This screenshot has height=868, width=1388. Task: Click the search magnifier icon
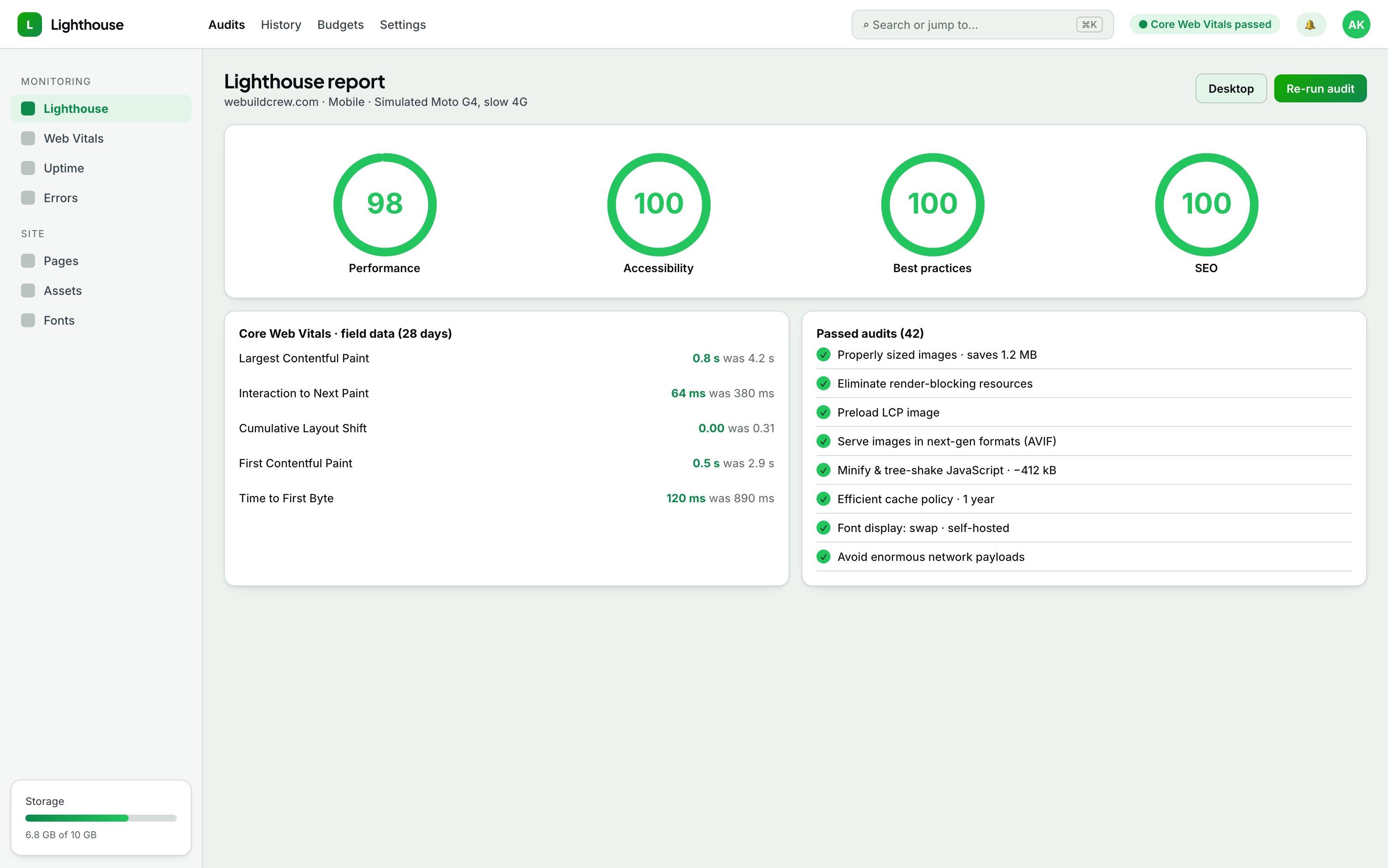tap(866, 25)
